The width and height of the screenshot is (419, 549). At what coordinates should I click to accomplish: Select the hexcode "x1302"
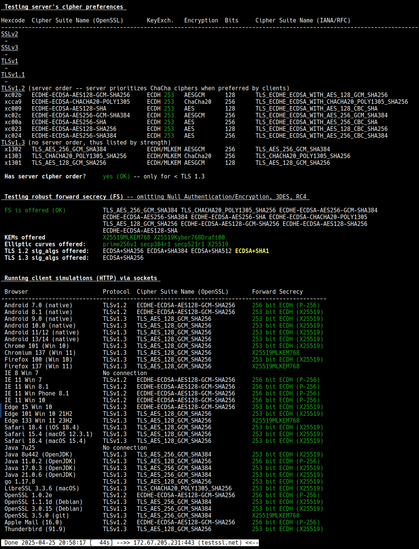point(13,149)
